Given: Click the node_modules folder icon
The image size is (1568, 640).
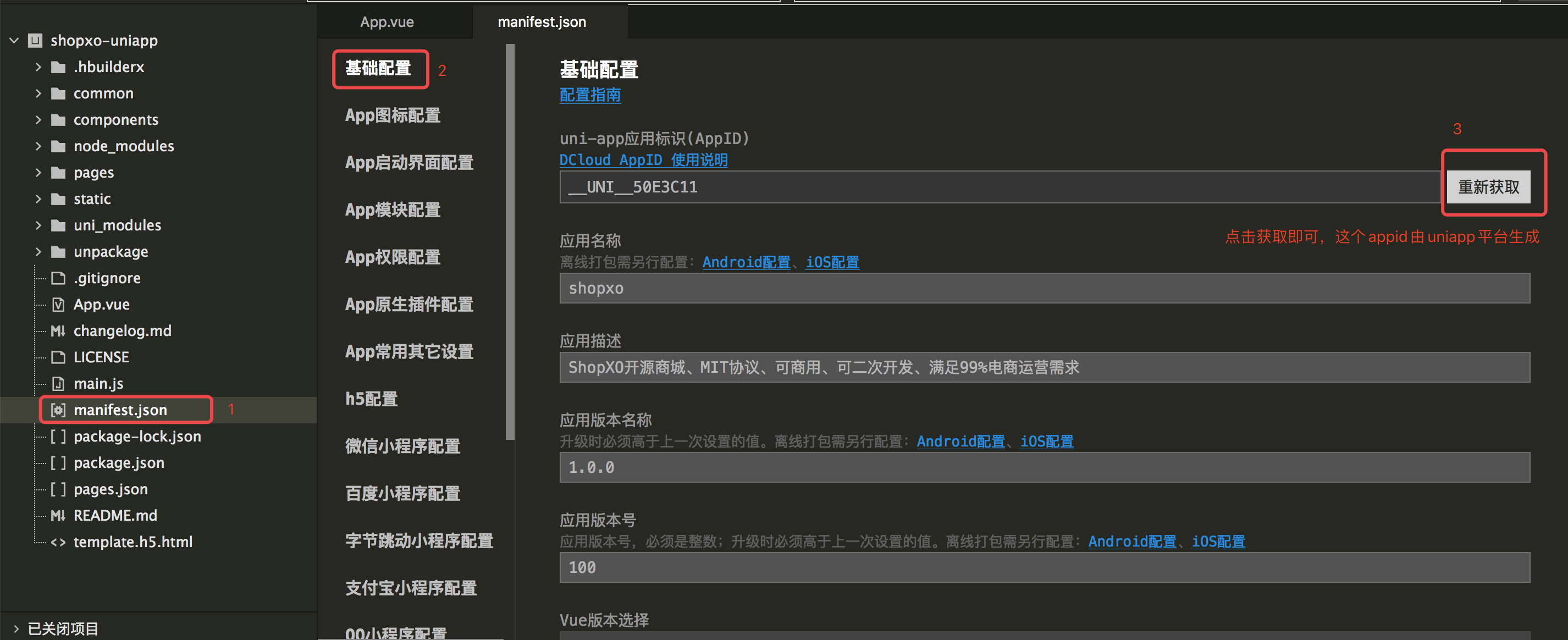Looking at the screenshot, I should (58, 146).
